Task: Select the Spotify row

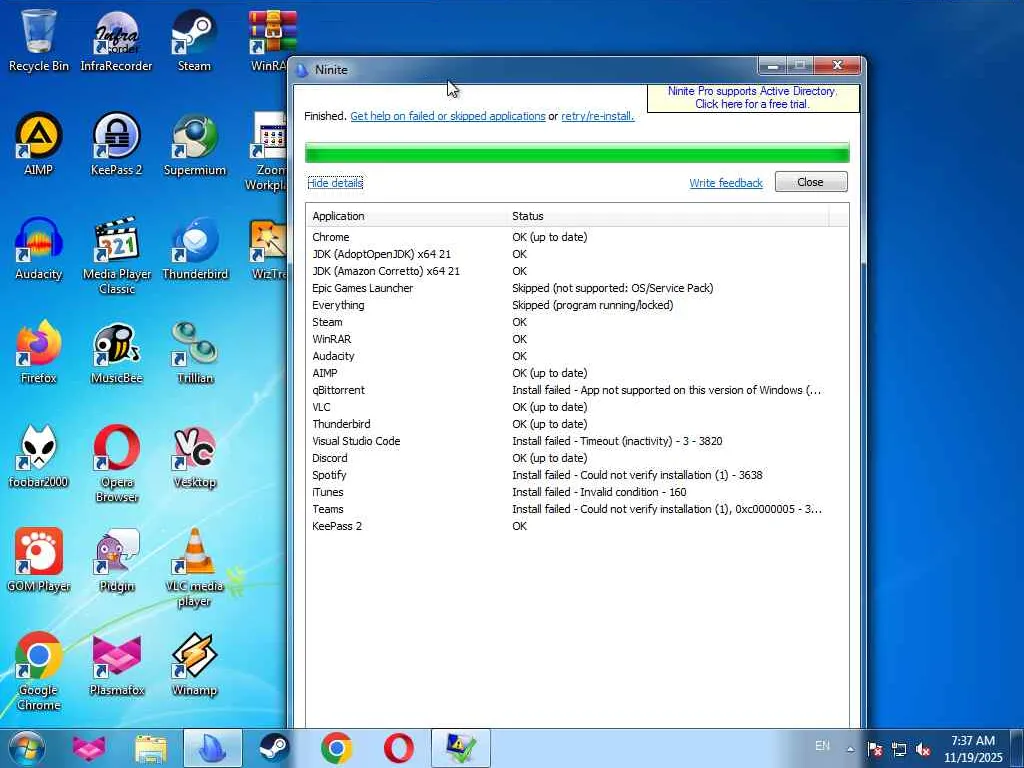Action: [577, 475]
